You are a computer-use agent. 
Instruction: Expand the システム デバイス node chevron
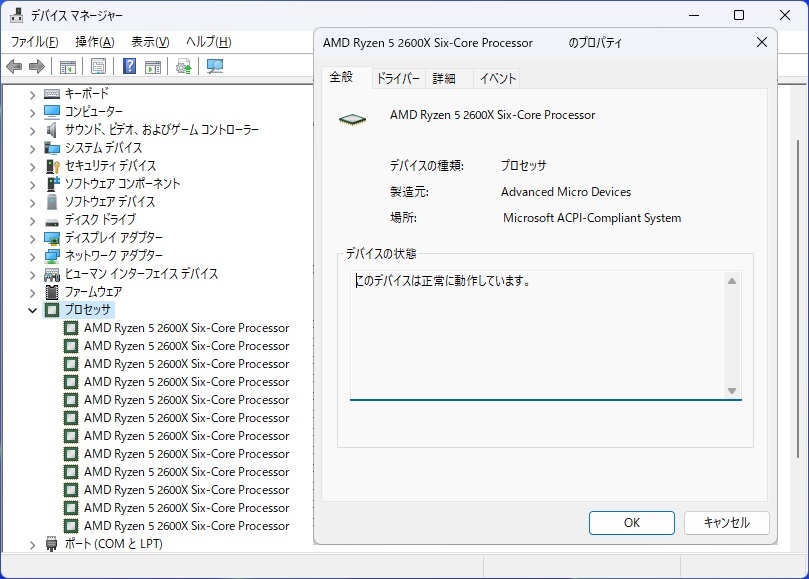33,149
